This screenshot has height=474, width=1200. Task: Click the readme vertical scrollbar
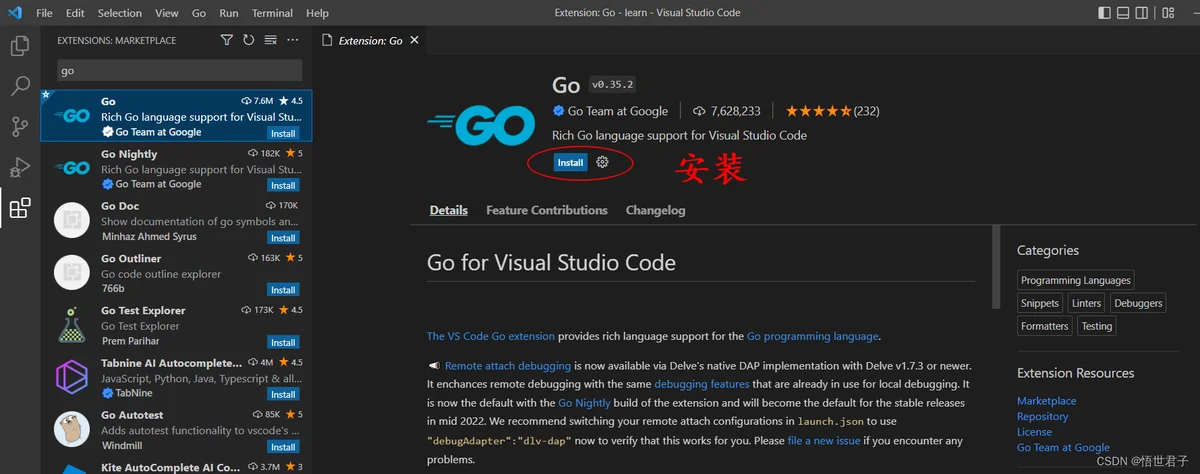click(x=996, y=267)
